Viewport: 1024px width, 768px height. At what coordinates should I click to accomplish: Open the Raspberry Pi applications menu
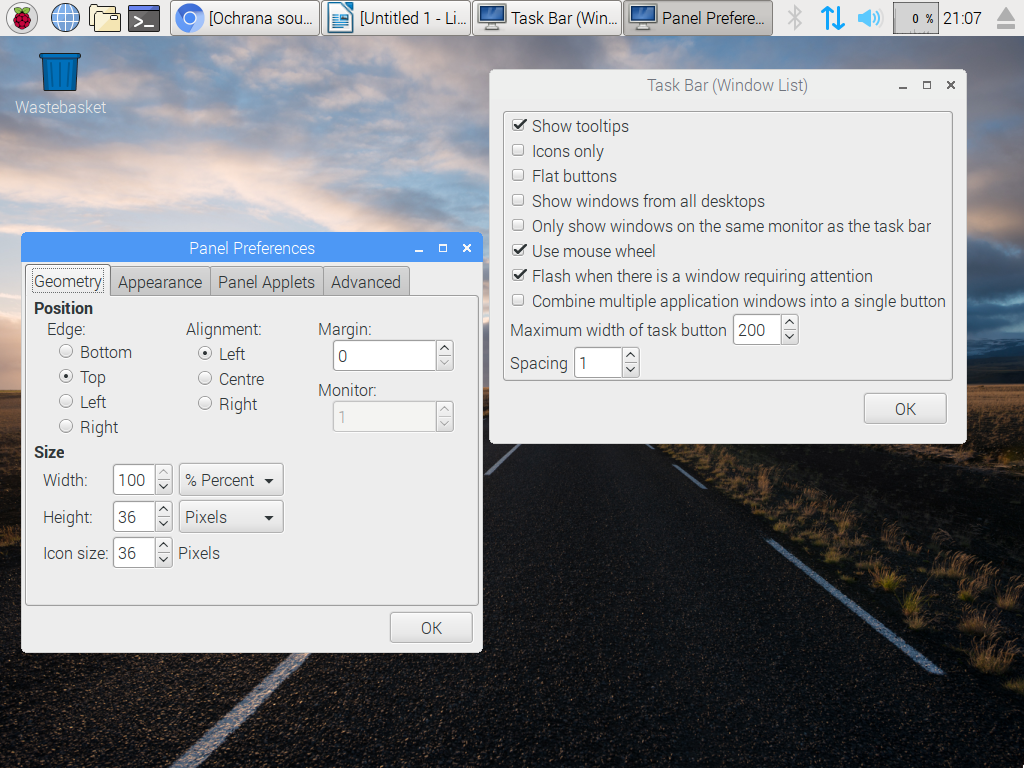click(x=21, y=17)
